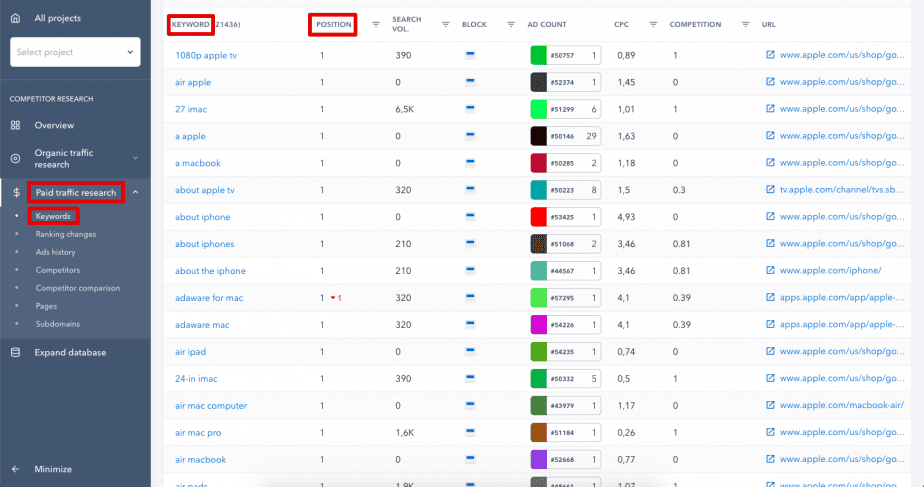Open keyword link adaware for mac

(x=209, y=298)
